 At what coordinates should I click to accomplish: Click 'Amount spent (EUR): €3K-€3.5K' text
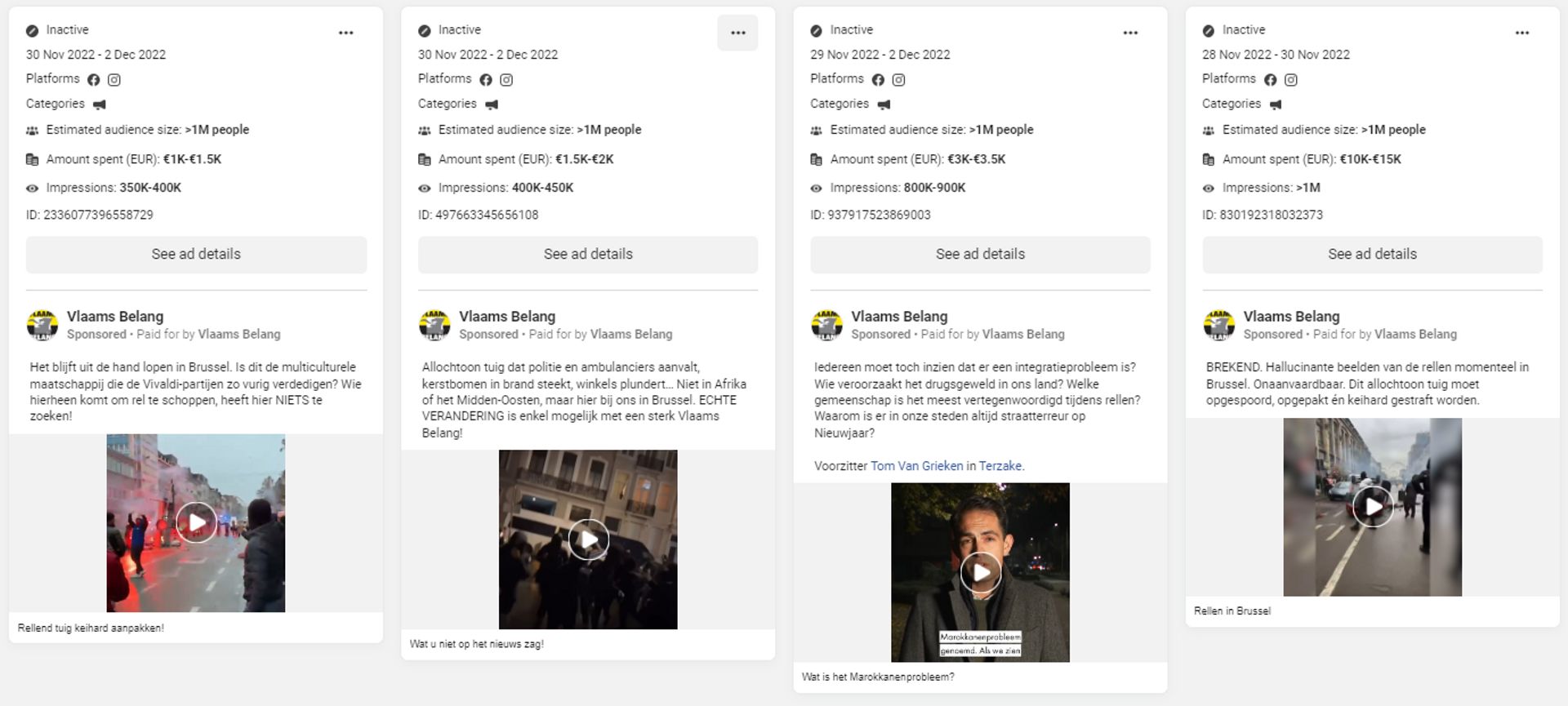pos(918,160)
